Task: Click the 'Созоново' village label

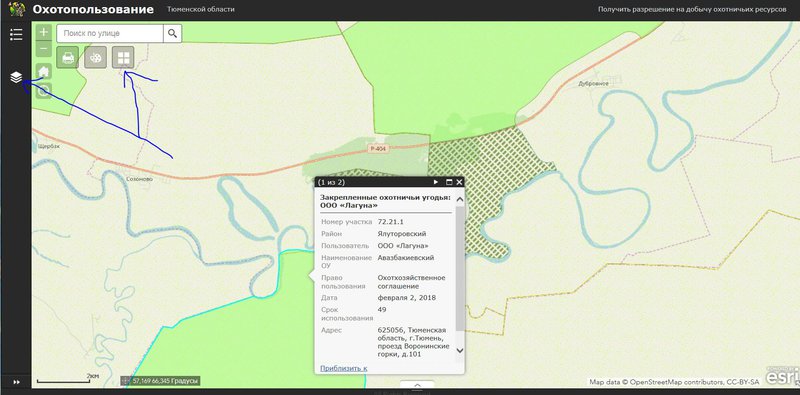Action: click(x=139, y=179)
